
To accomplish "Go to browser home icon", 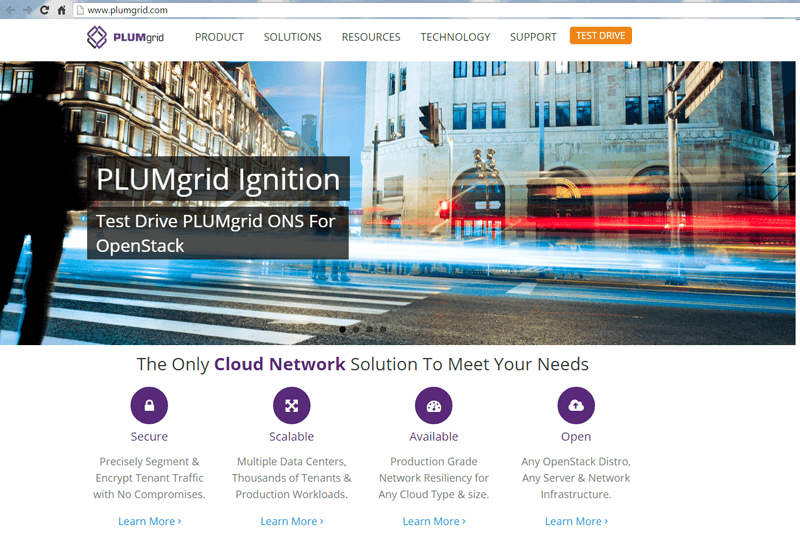I will pos(61,10).
